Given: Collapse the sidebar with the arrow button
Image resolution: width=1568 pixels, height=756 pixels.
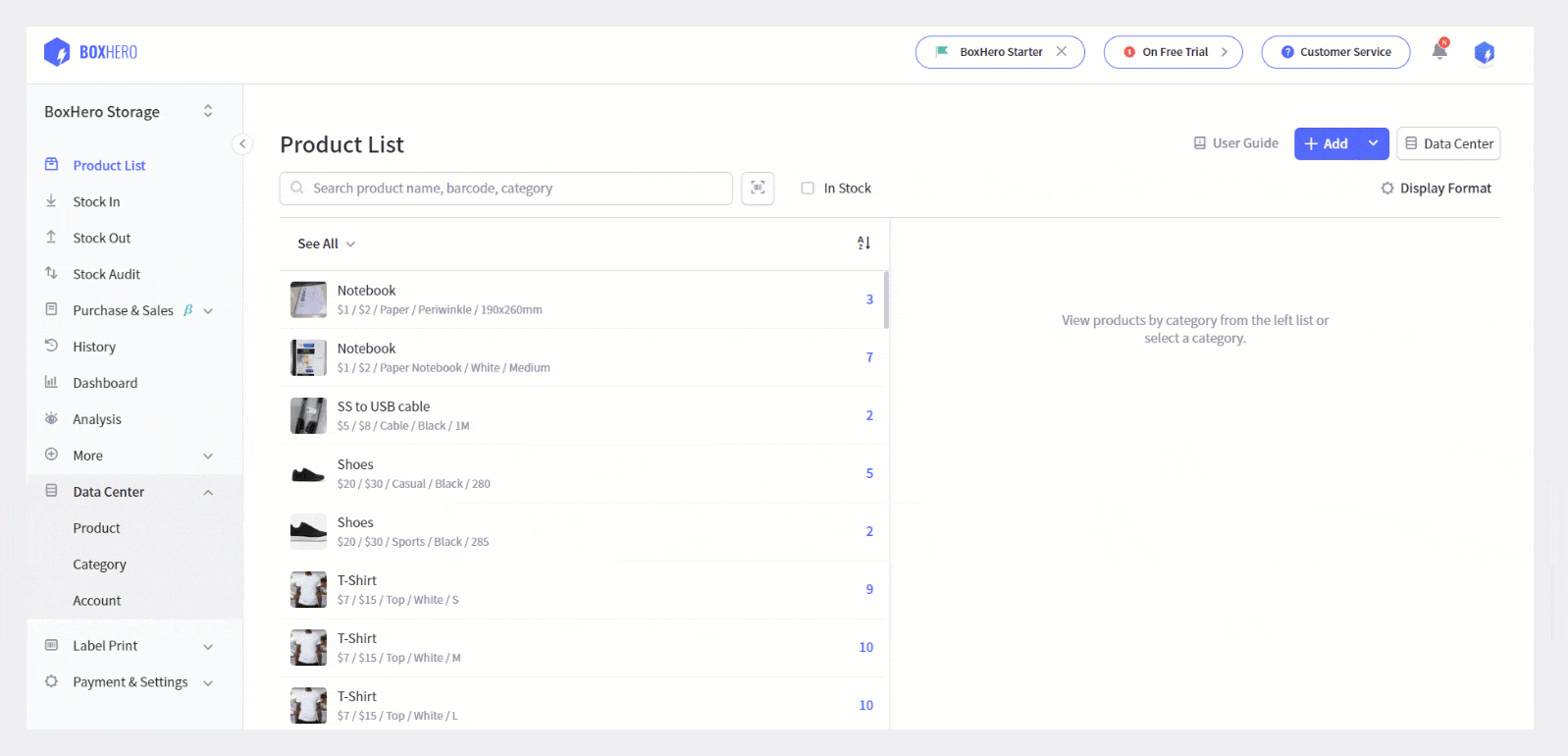Looking at the screenshot, I should pyautogui.click(x=242, y=144).
